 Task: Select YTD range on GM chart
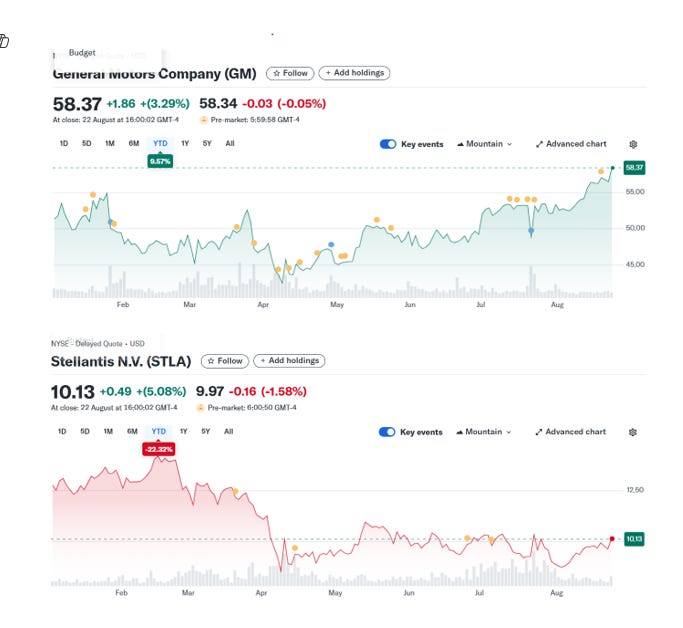tap(160, 143)
